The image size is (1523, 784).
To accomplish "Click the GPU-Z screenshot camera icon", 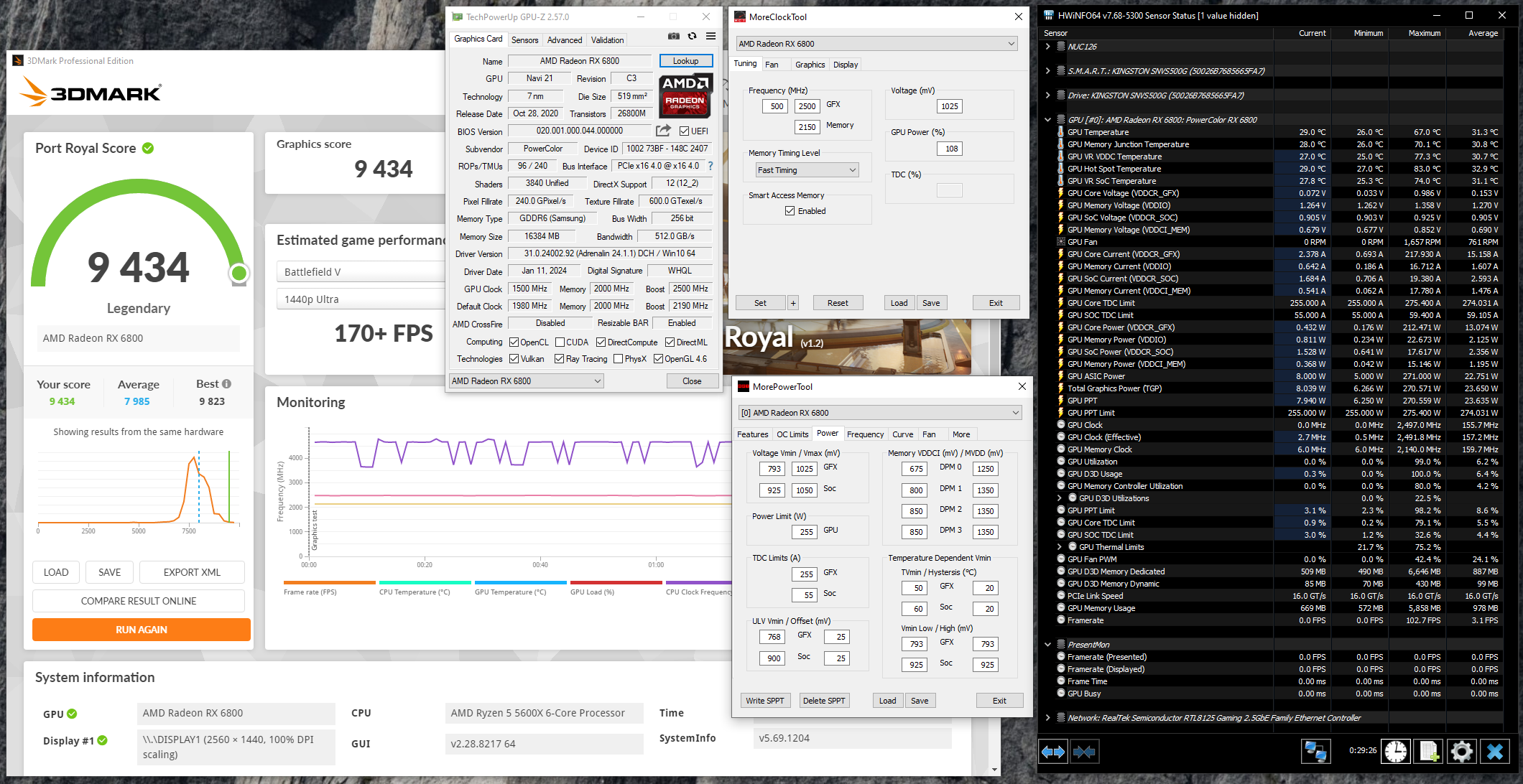I will click(x=673, y=37).
